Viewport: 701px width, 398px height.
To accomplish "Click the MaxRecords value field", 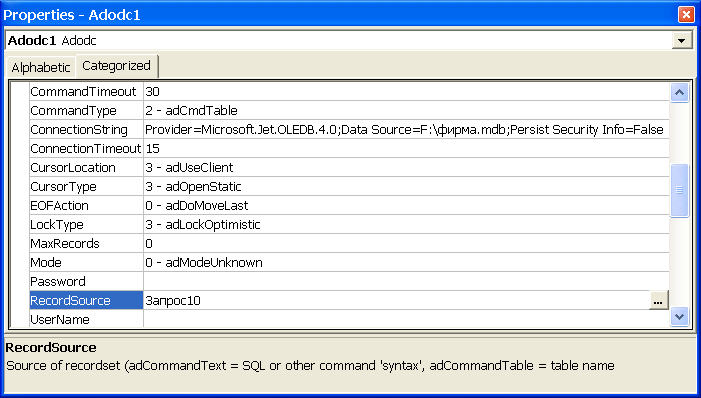I will click(x=406, y=244).
